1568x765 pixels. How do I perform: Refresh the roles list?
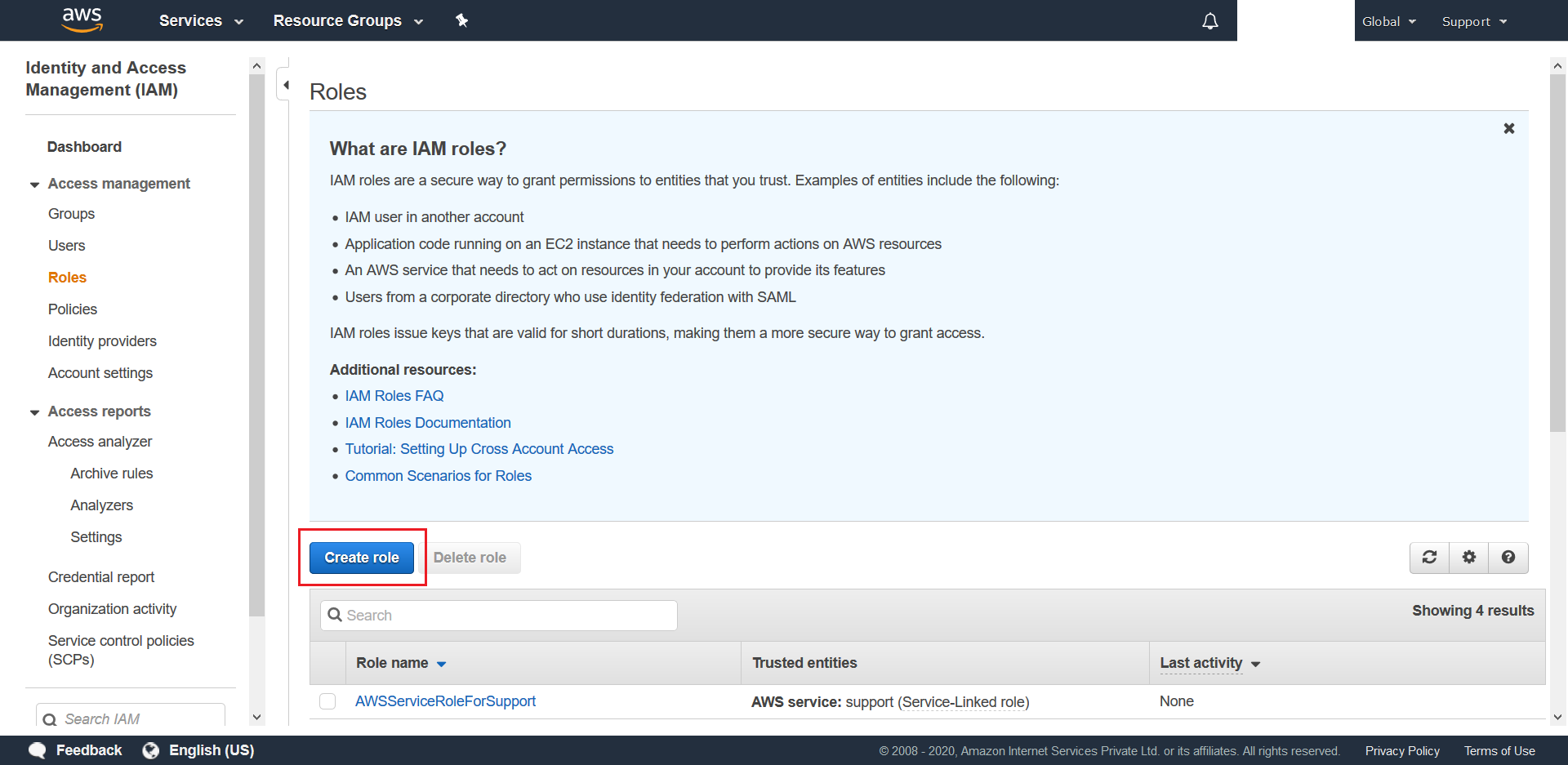[1429, 557]
